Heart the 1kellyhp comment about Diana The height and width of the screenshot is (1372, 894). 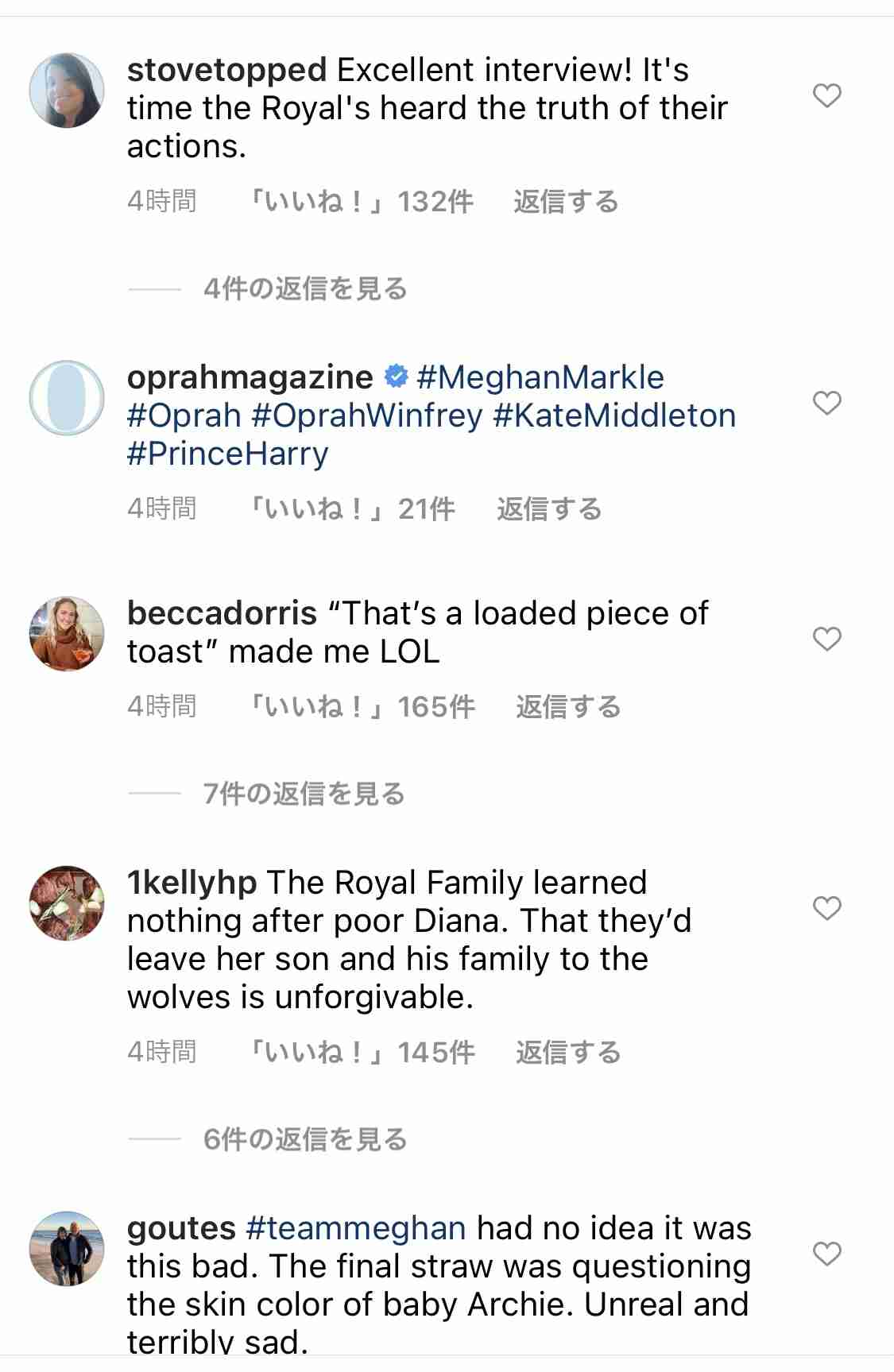[827, 908]
